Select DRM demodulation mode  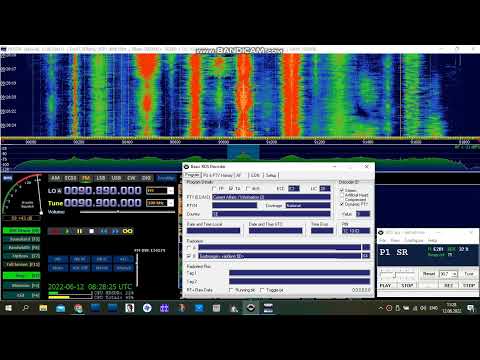coord(146,178)
